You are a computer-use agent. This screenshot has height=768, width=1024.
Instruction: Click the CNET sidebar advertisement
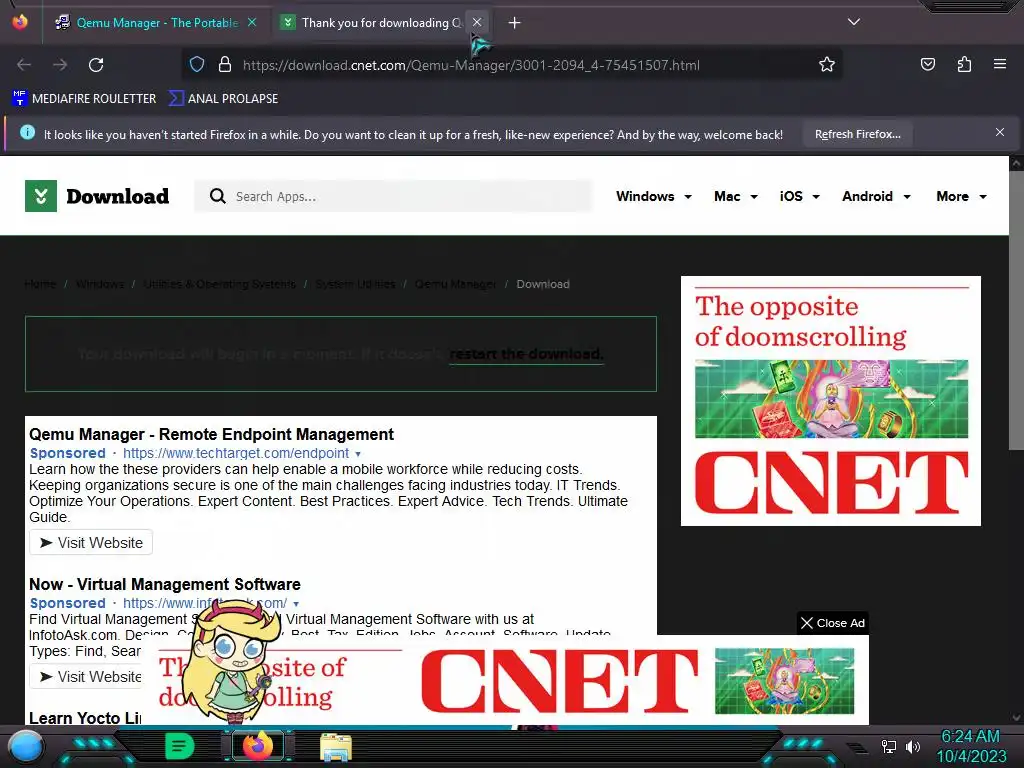pyautogui.click(x=831, y=401)
